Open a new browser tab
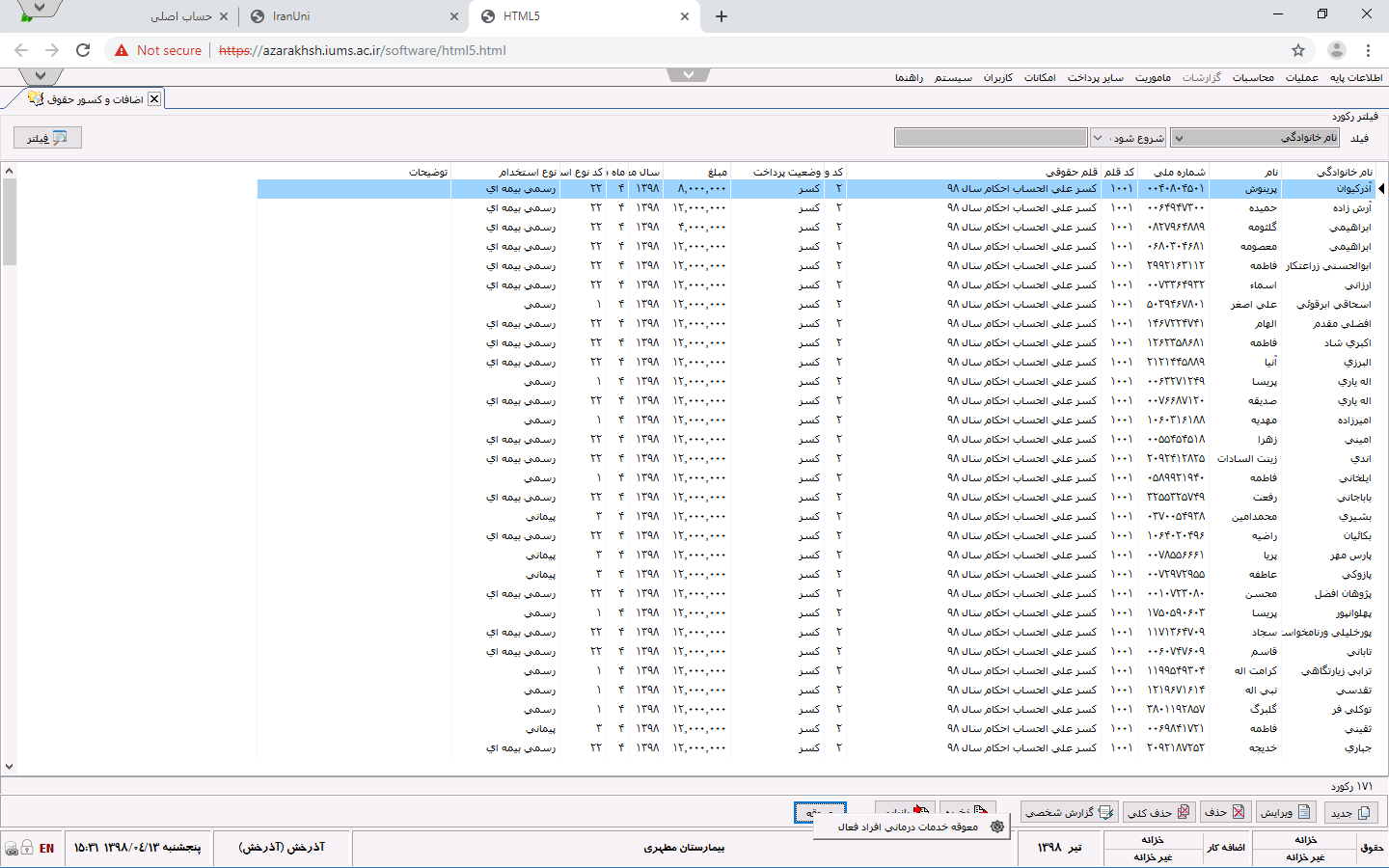The image size is (1389, 868). click(x=722, y=16)
